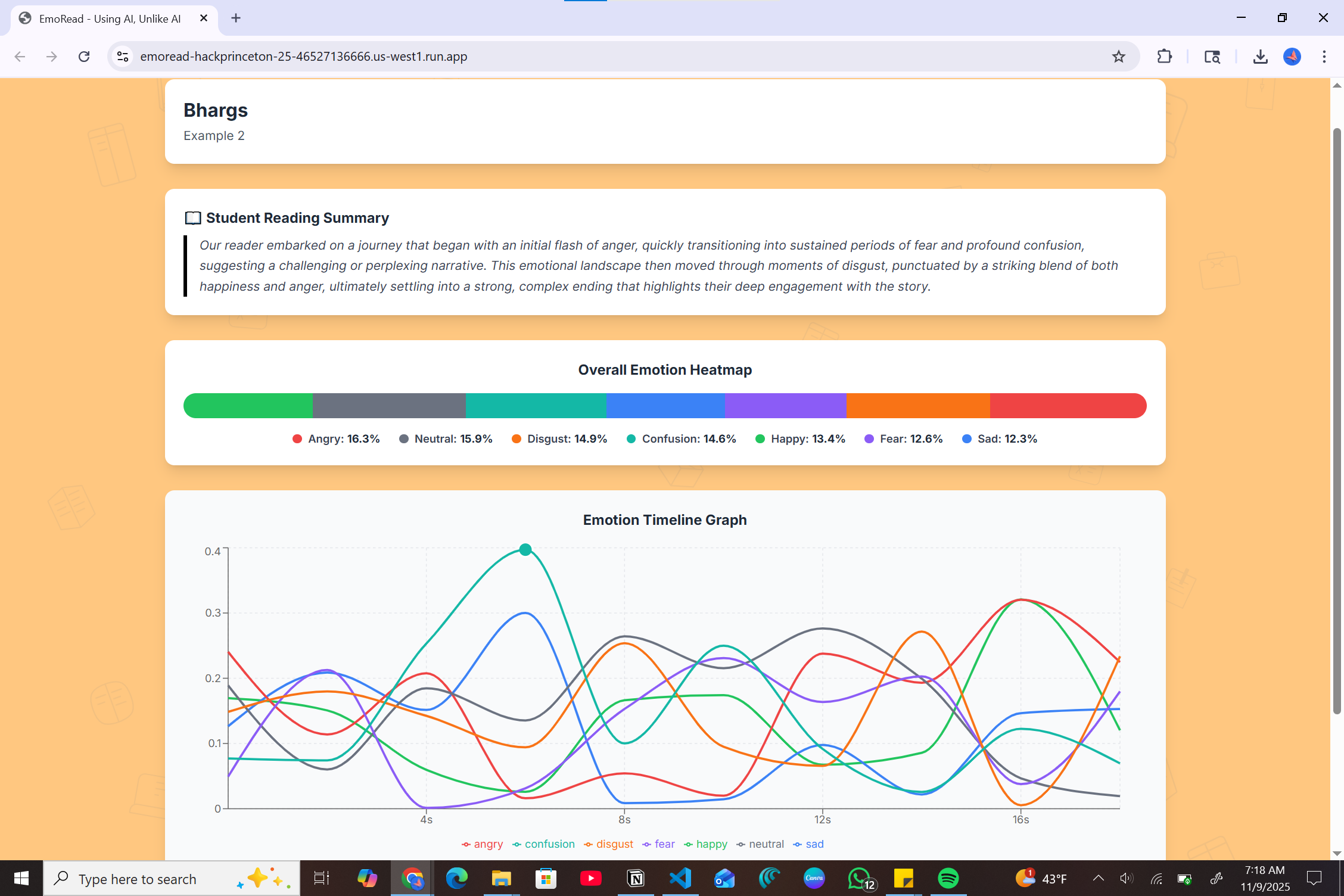The image size is (1344, 896).
Task: Open Spotify from the taskbar
Action: (948, 878)
